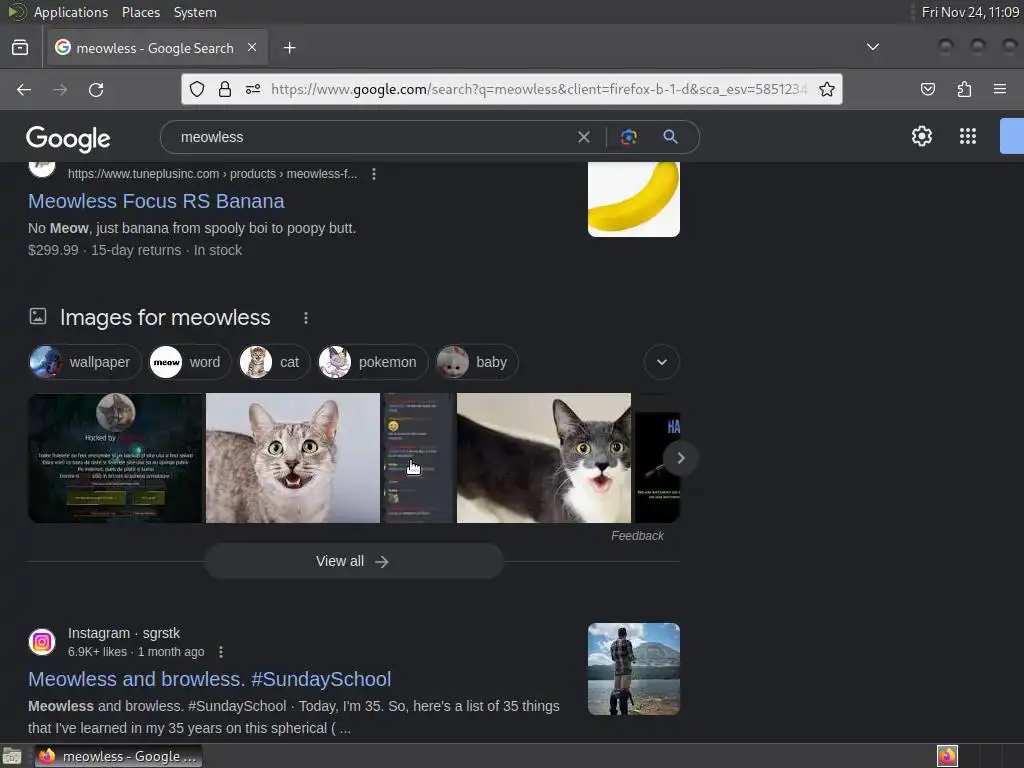
Task: Bookmark this page with the star
Action: click(827, 89)
